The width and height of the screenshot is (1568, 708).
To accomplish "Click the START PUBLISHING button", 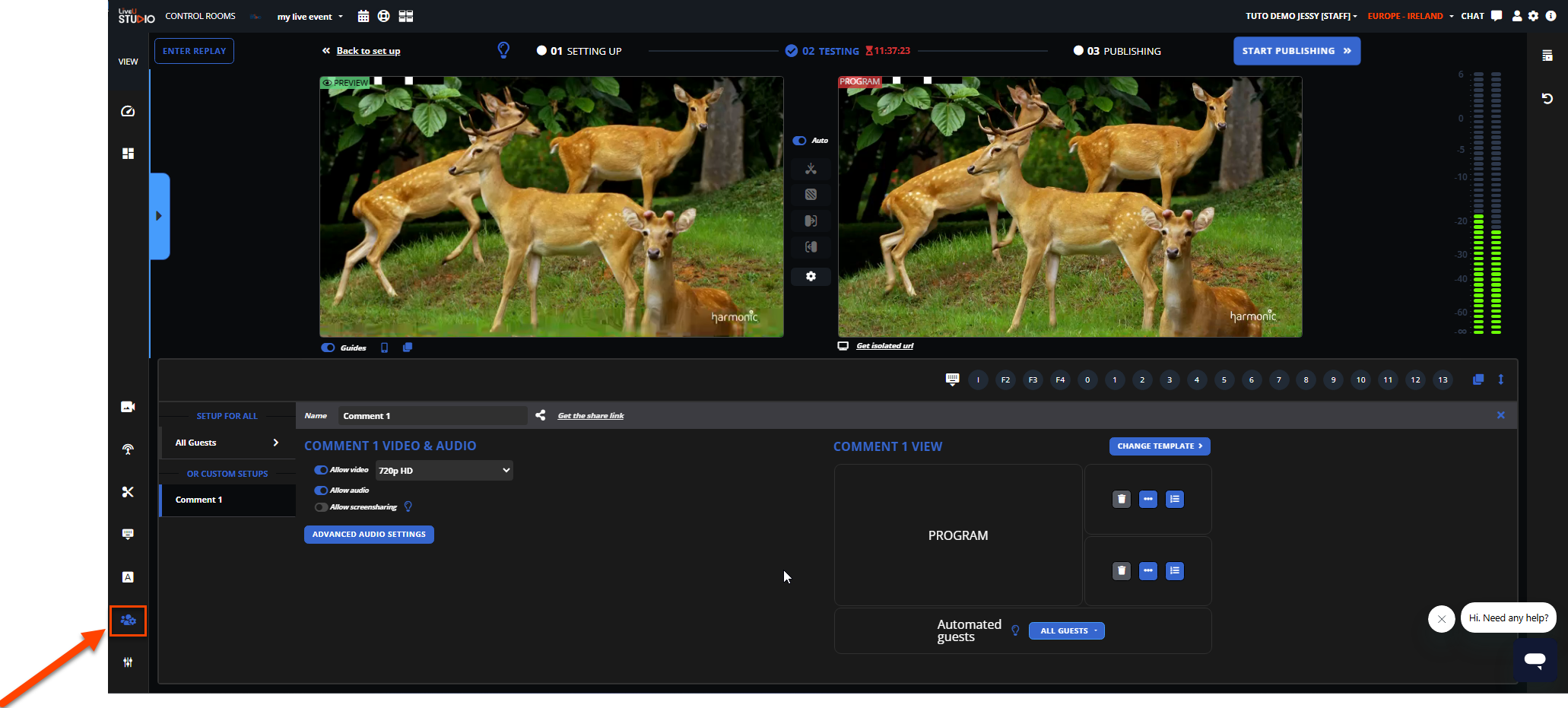I will [x=1296, y=51].
